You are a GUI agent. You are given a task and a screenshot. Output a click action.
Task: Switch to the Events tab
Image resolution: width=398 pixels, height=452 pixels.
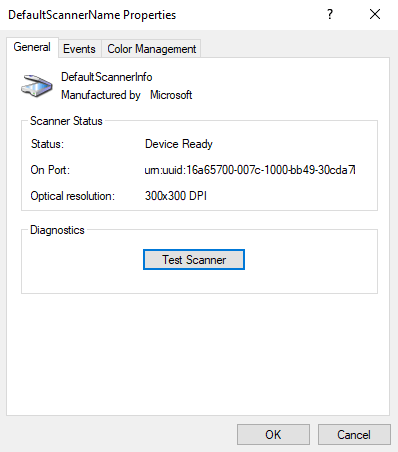point(79,49)
